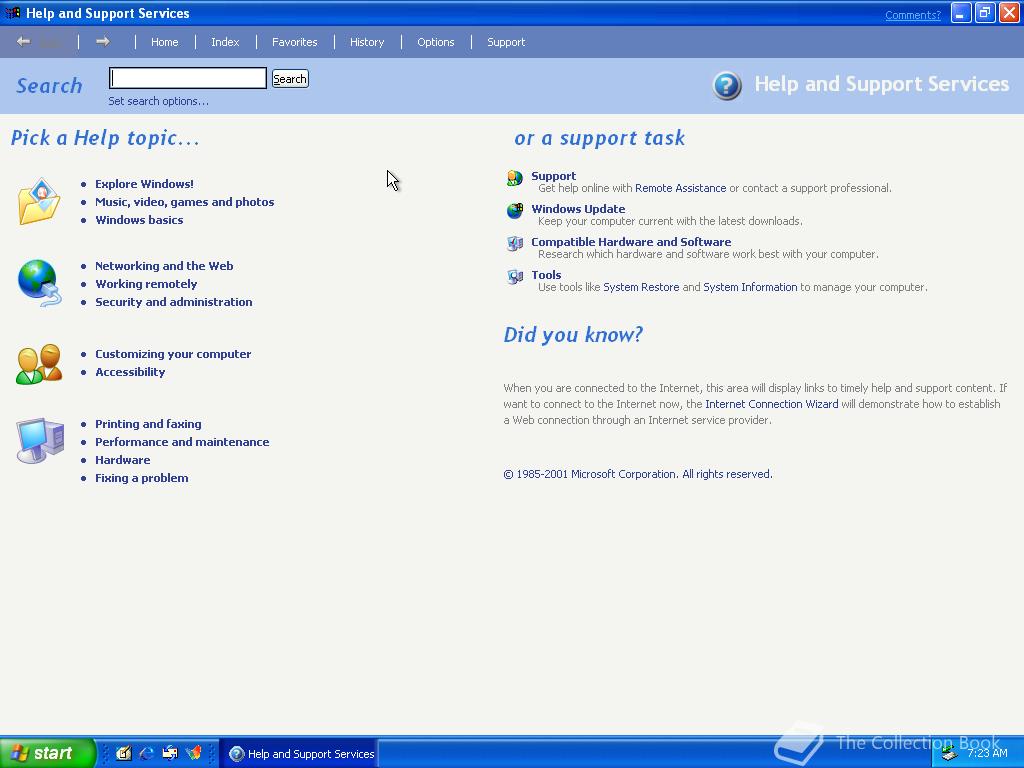Click the Support task icon

pyautogui.click(x=515, y=178)
